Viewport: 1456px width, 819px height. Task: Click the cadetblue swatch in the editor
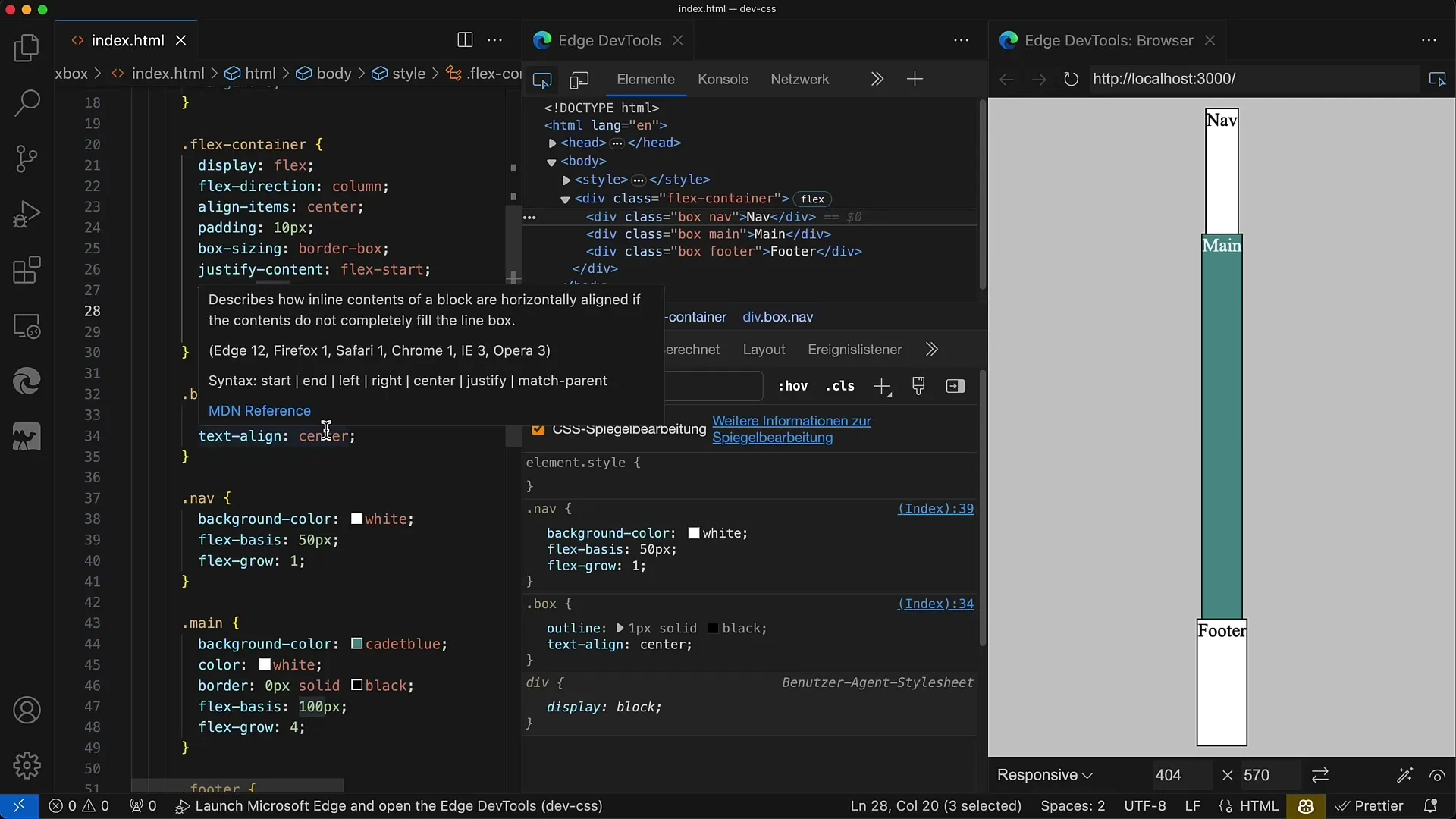(x=356, y=644)
